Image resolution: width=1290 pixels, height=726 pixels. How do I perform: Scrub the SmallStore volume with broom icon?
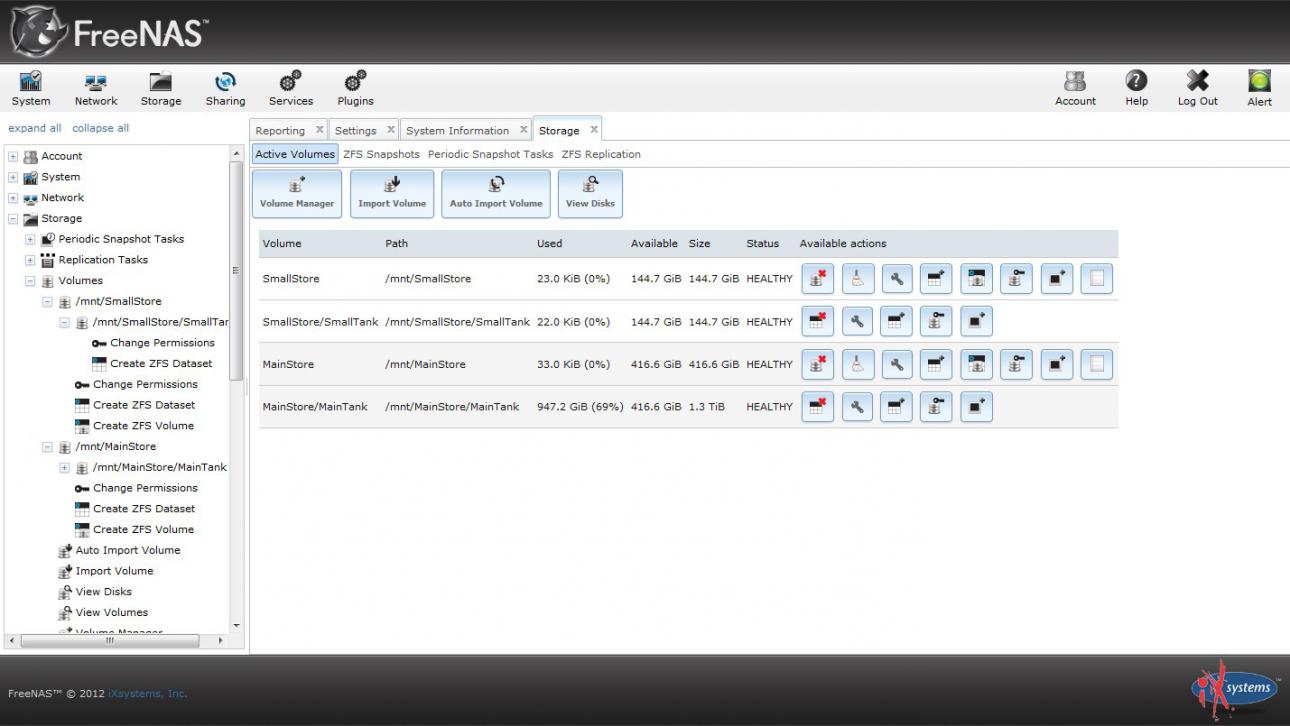tap(857, 279)
